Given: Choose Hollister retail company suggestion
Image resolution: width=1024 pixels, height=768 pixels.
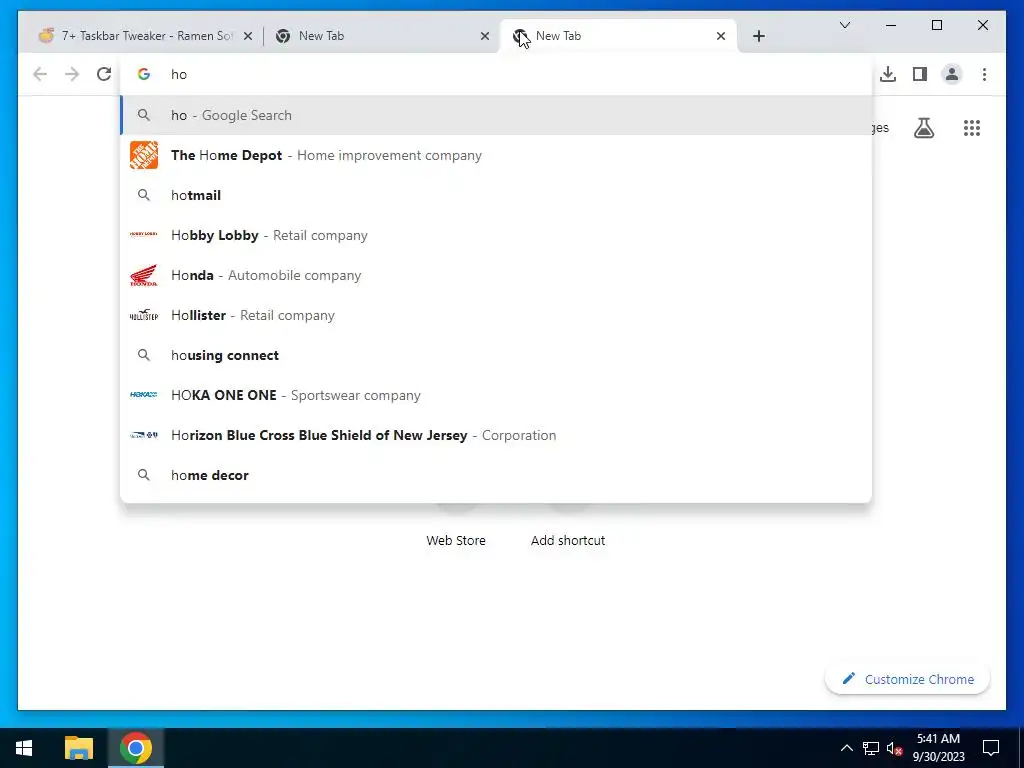Looking at the screenshot, I should pyautogui.click(x=496, y=315).
